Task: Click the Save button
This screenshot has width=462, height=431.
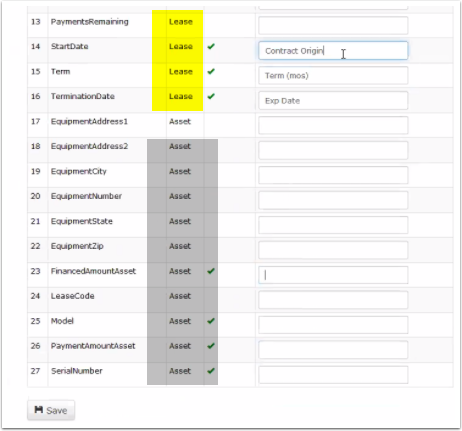Action: [x=51, y=410]
